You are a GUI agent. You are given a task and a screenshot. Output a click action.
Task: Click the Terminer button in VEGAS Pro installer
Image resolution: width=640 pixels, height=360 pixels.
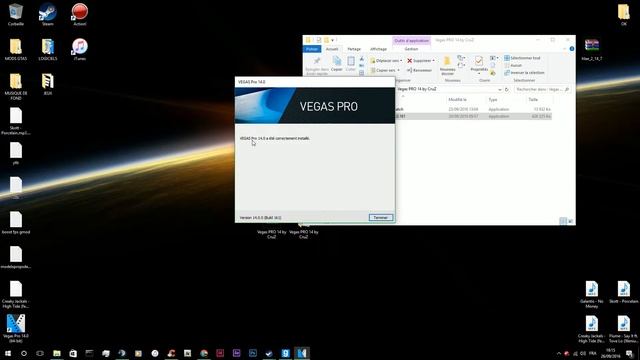click(x=381, y=218)
